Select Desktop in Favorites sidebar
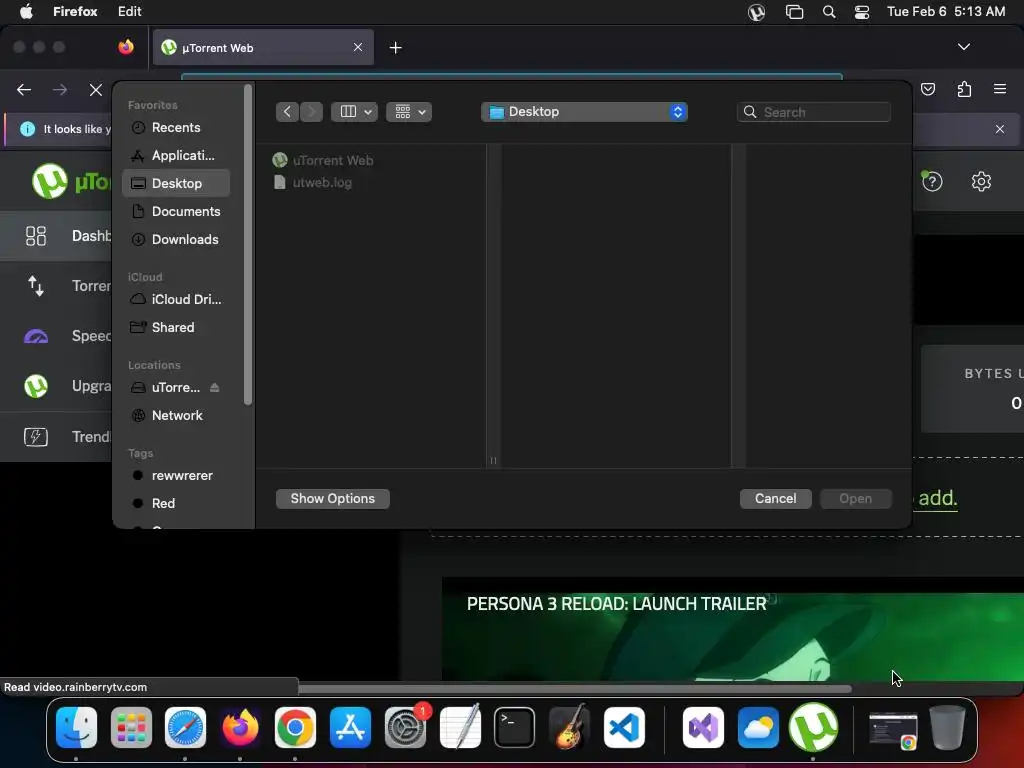 175,184
